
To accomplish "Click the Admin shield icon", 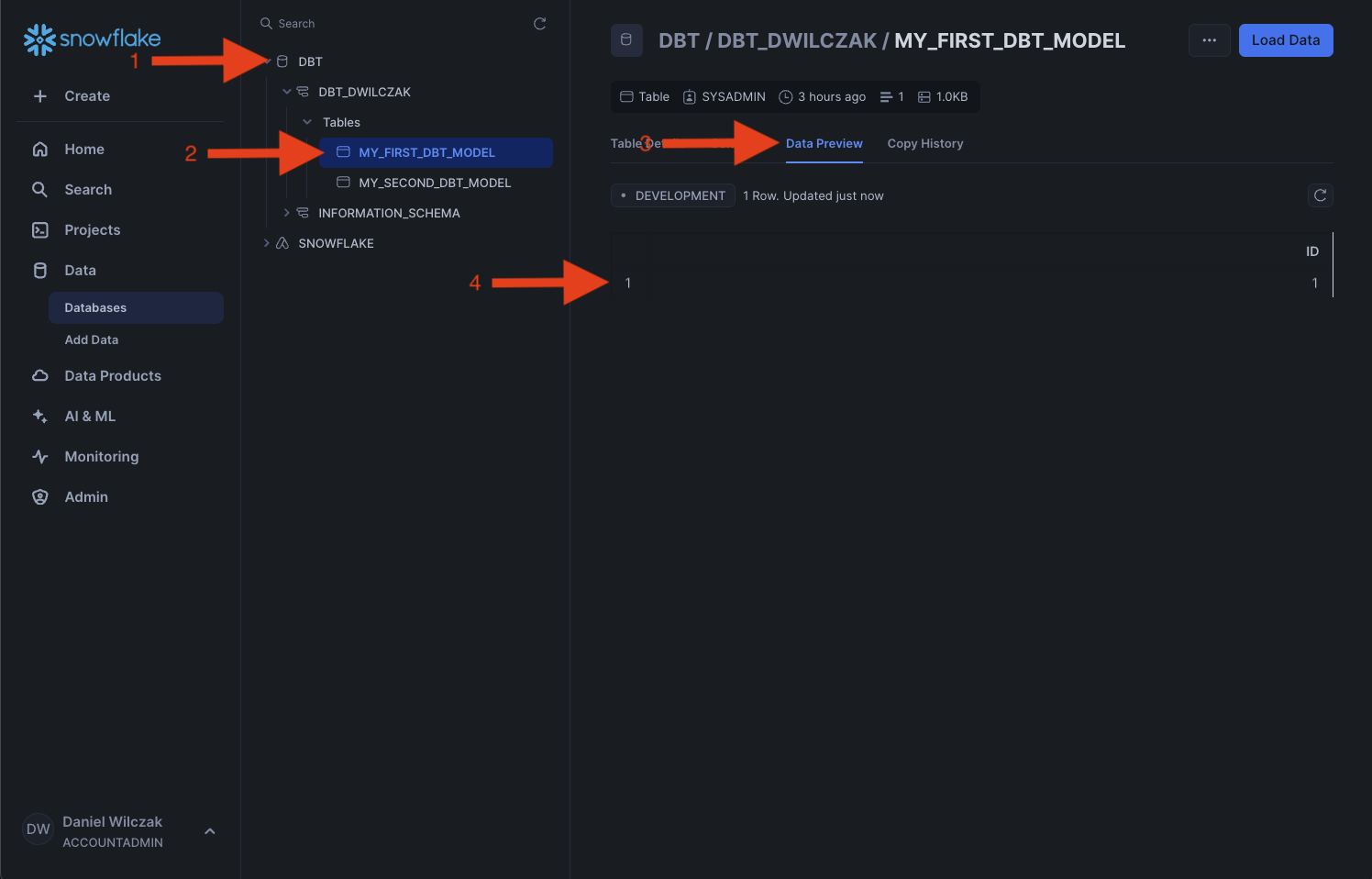I will [40, 497].
